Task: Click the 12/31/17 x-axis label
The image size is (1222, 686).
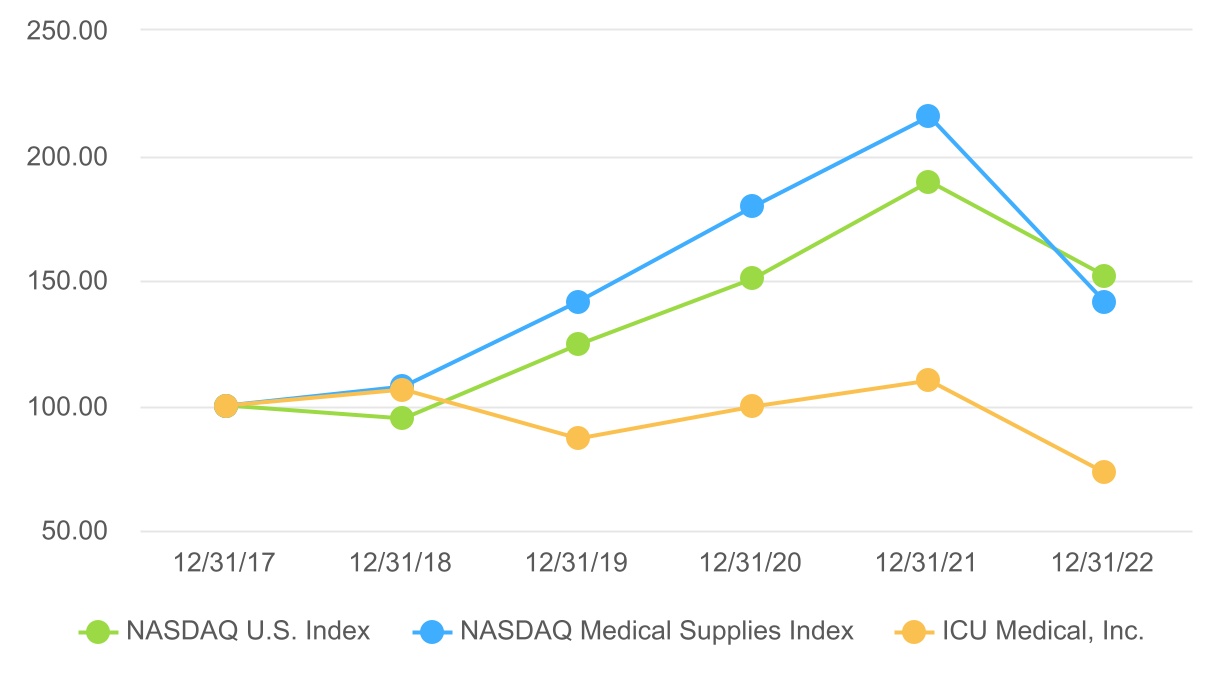Action: (225, 563)
